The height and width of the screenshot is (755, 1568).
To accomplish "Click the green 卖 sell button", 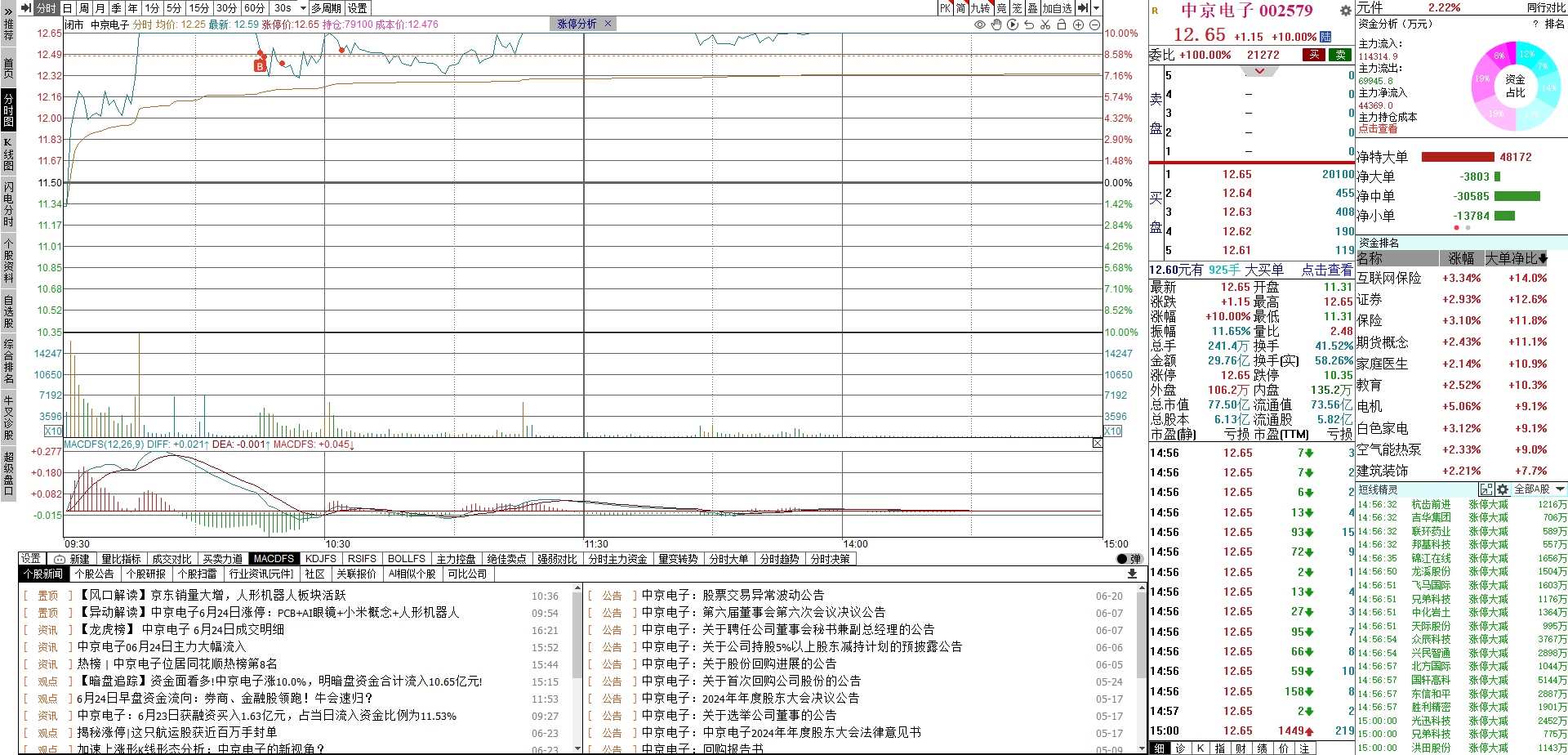I will click(x=1340, y=55).
